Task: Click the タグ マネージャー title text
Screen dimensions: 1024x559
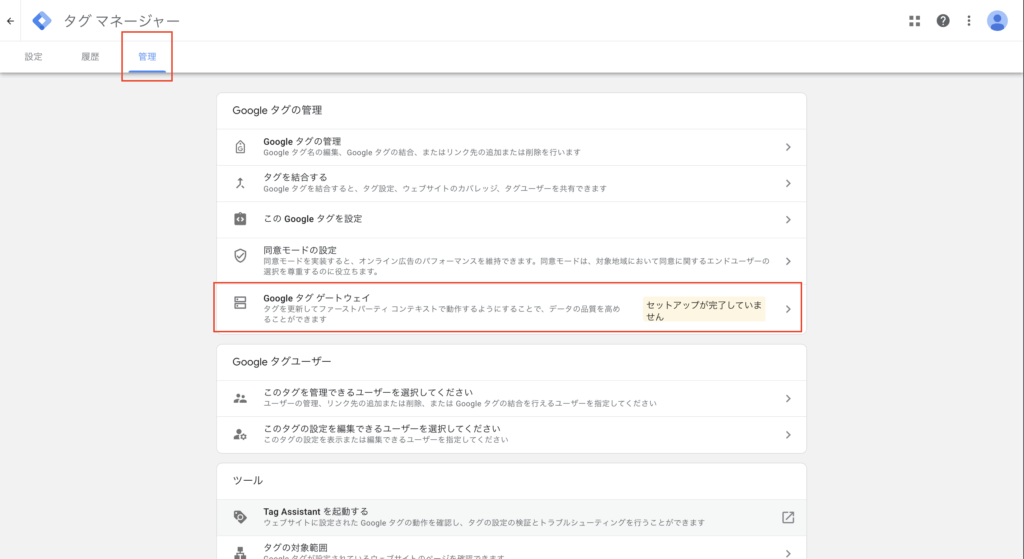Action: pyautogui.click(x=121, y=21)
